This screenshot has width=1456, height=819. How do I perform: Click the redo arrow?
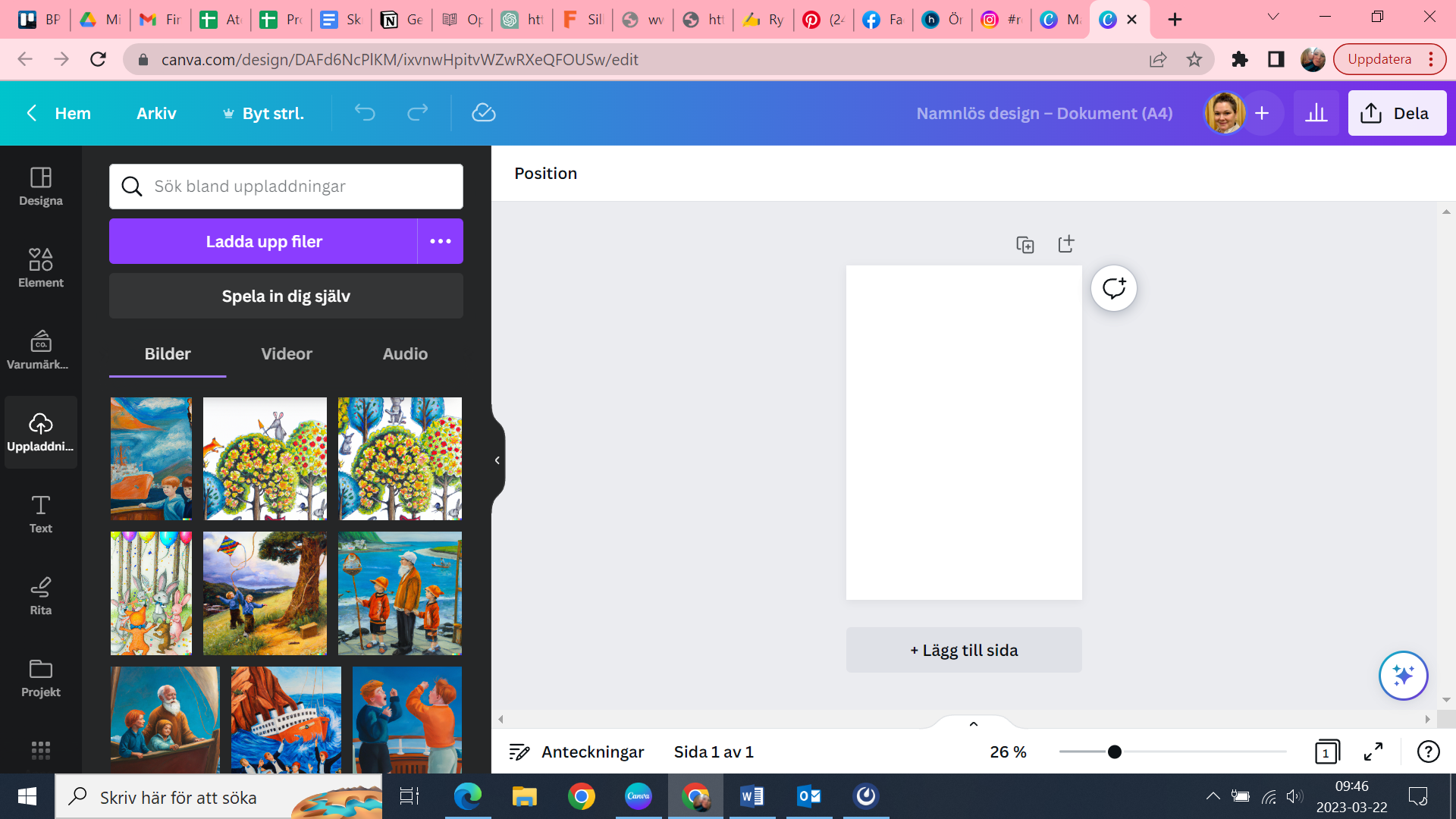coord(418,113)
